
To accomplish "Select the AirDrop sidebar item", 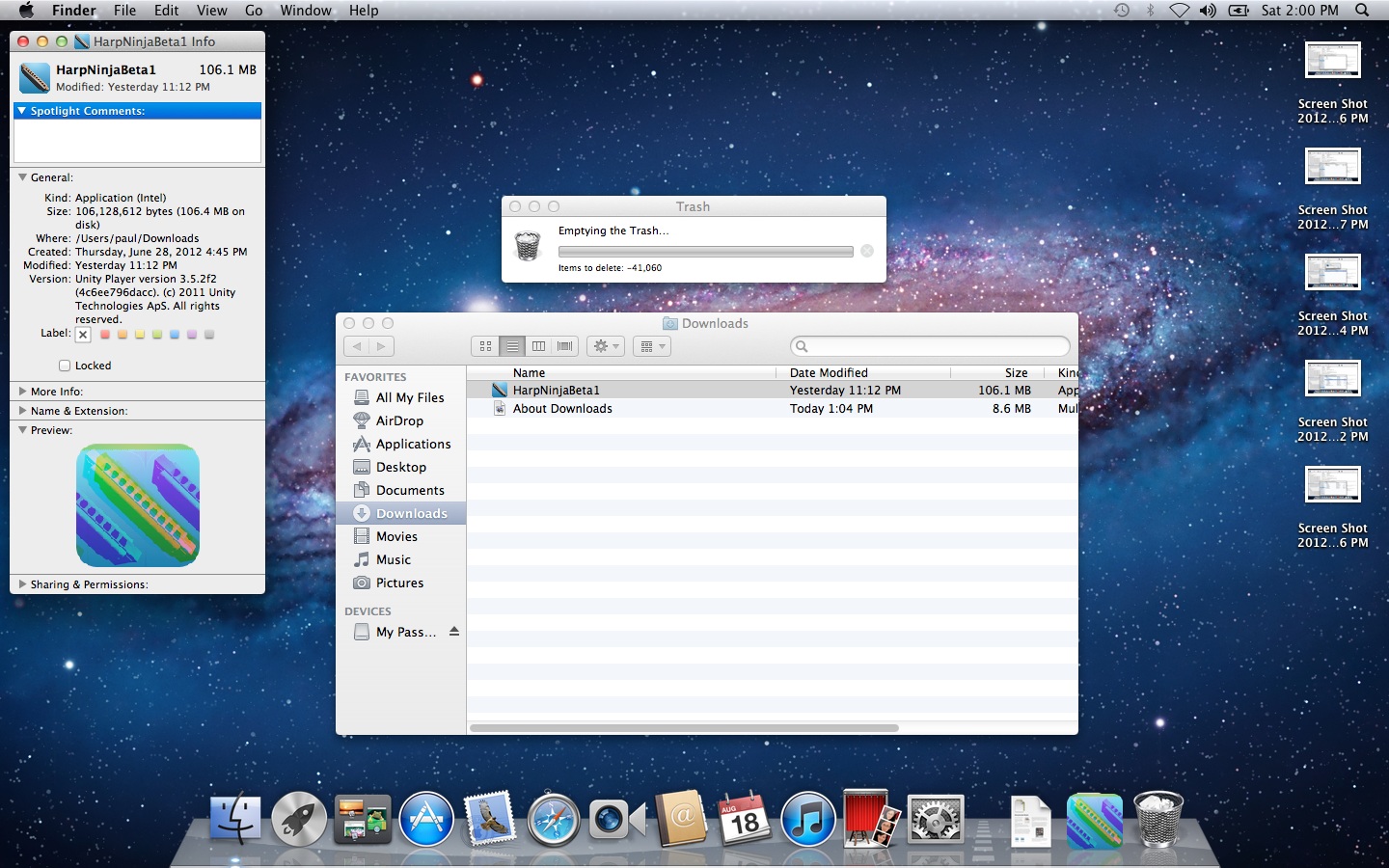I will click(x=397, y=420).
